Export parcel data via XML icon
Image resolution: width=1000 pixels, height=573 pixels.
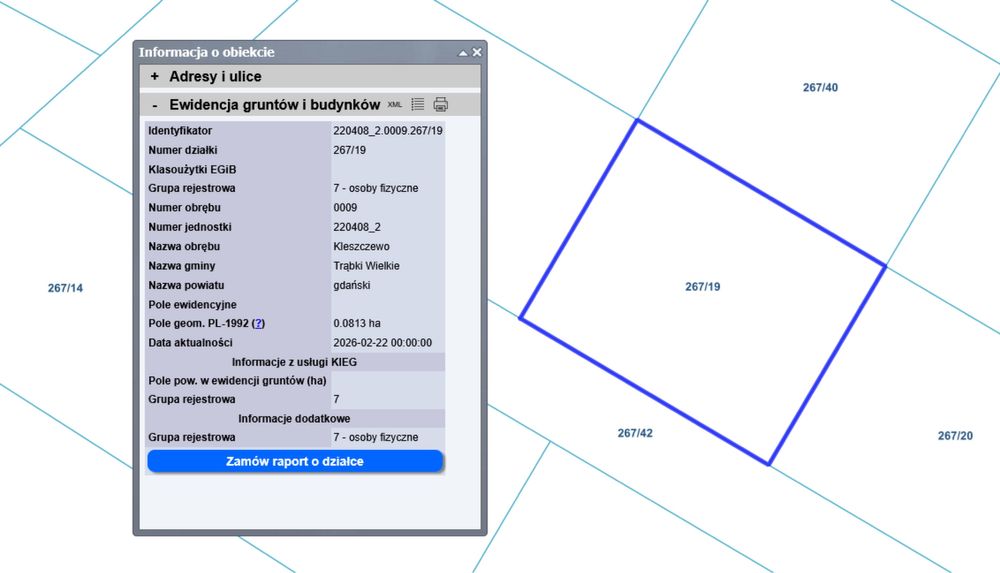395,105
